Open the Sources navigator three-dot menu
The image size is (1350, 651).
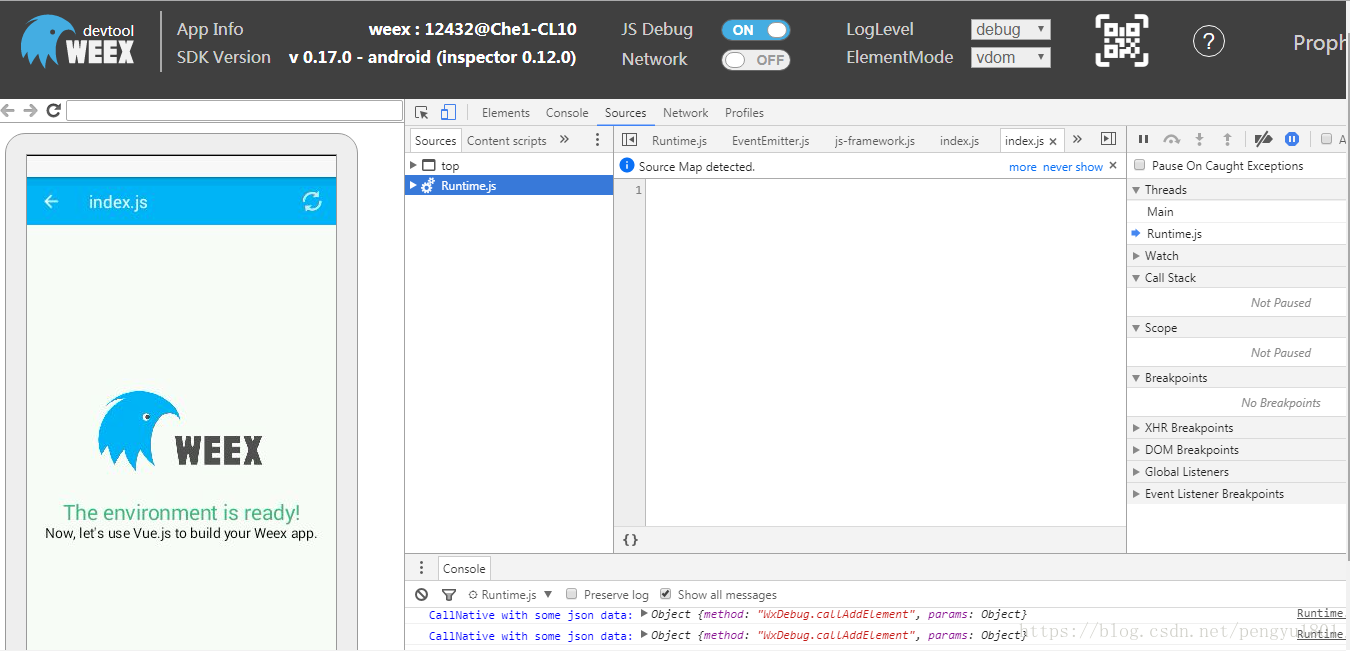click(x=598, y=140)
